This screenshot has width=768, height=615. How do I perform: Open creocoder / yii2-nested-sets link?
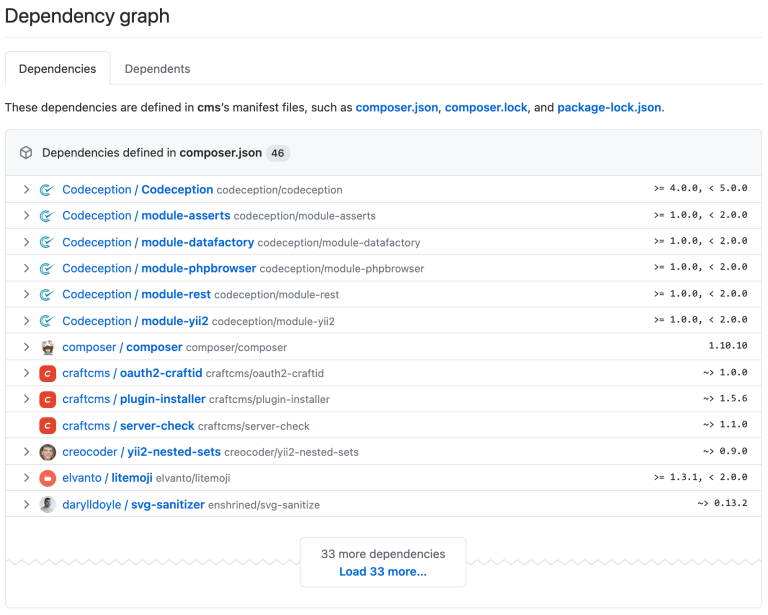click(142, 452)
